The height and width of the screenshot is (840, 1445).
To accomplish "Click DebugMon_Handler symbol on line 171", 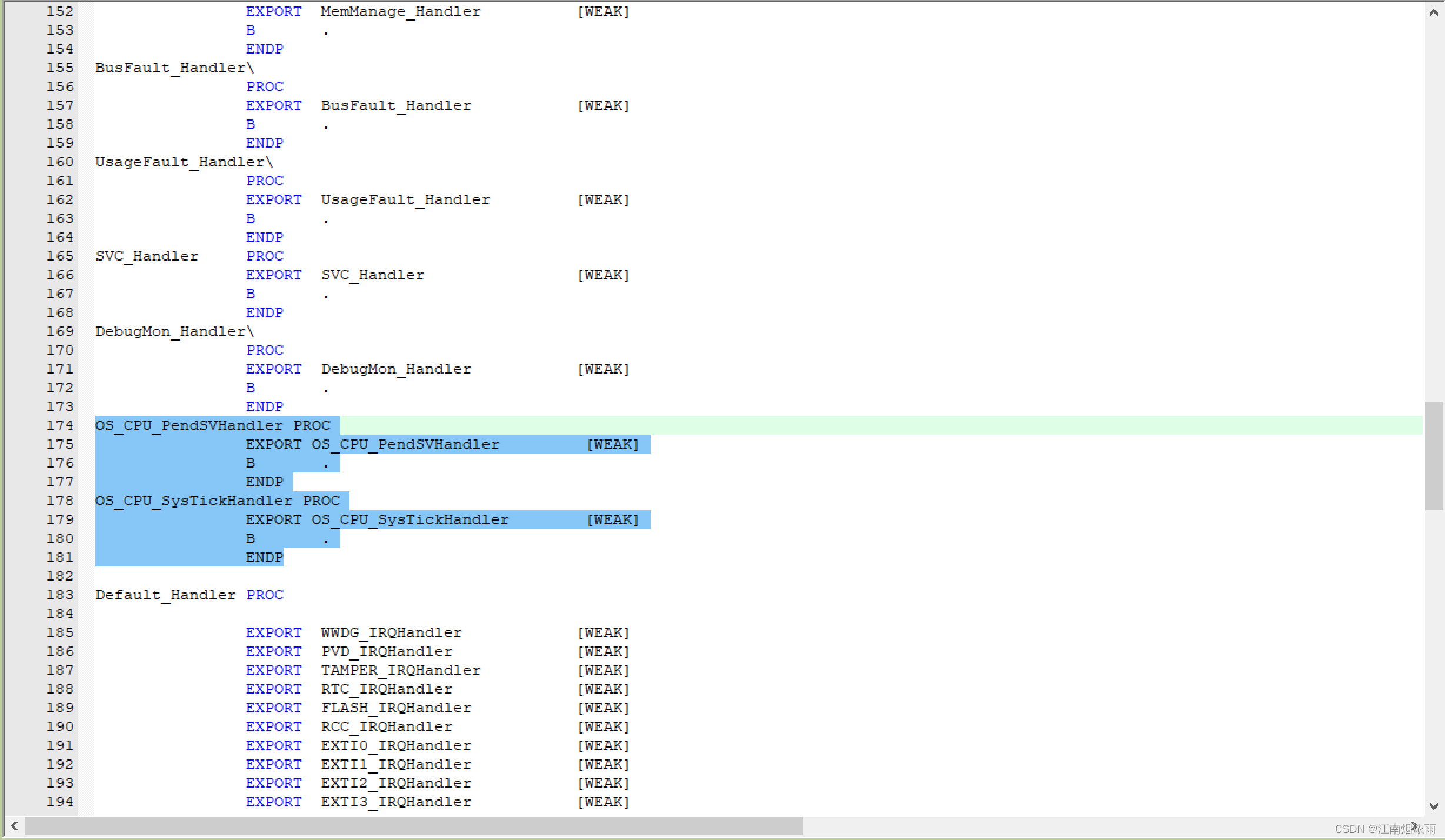I will pos(396,369).
